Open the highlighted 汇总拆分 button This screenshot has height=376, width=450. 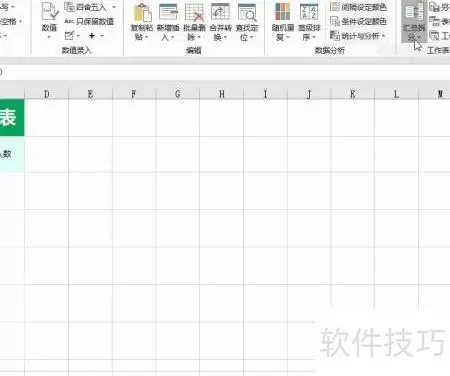[x=414, y=21]
